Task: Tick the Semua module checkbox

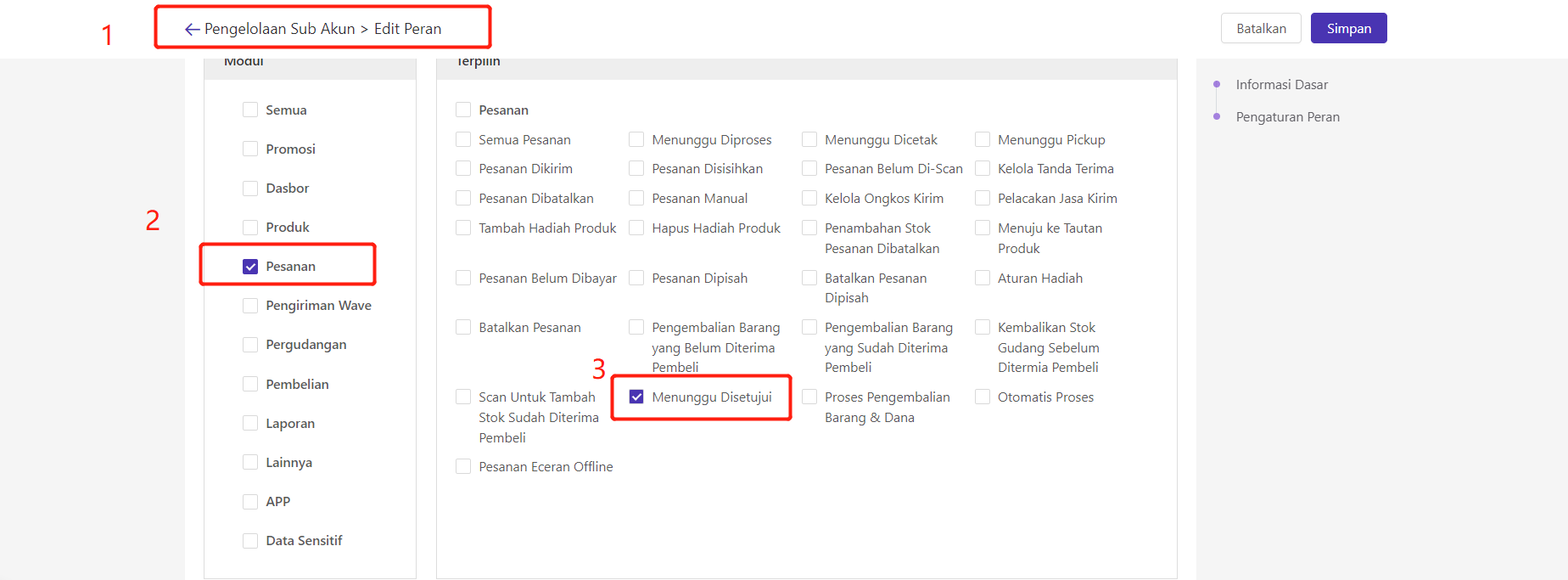Action: point(250,110)
